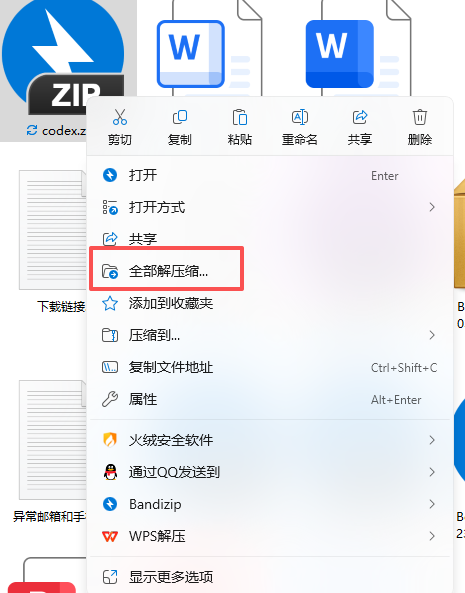Click the Share (共享) icon in top row
This screenshot has height=593, width=465.
point(360,117)
